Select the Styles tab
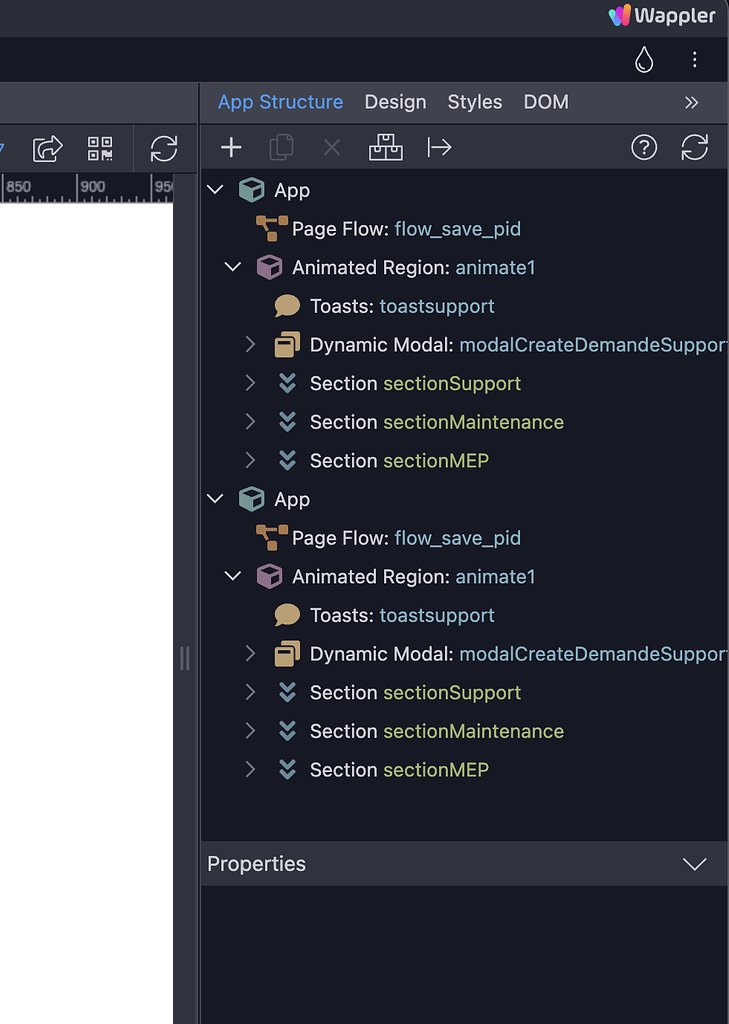The height and width of the screenshot is (1024, 729). (474, 102)
